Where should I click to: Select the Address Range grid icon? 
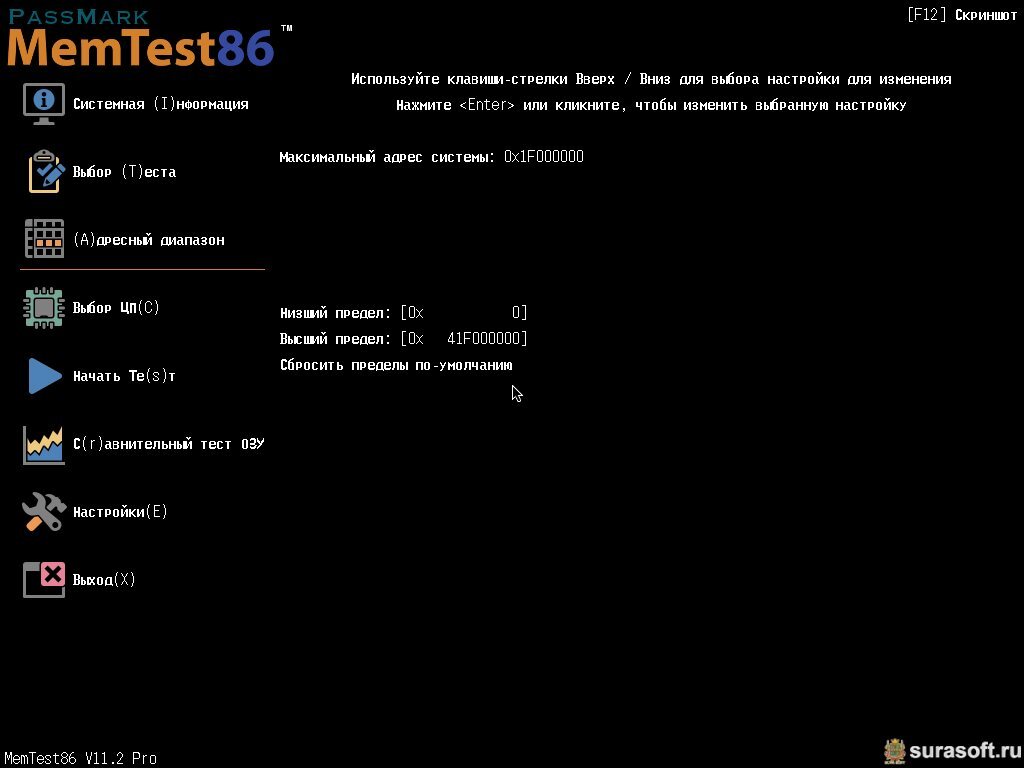(x=44, y=239)
